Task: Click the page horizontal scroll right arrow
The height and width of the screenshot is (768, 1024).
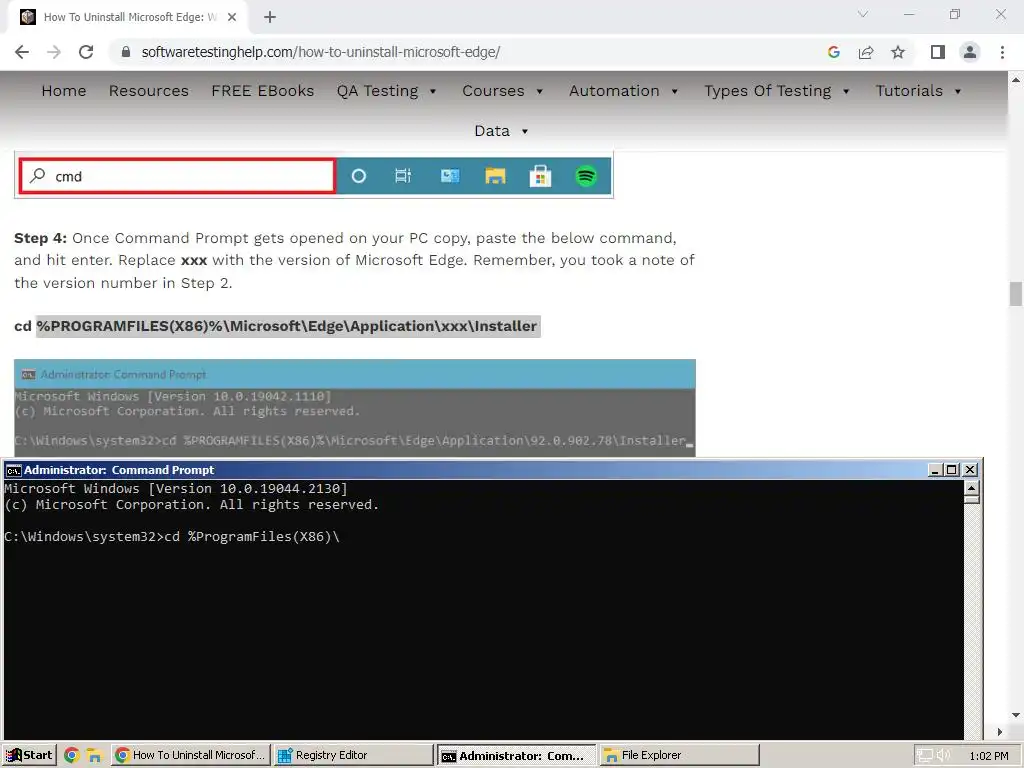Action: pyautogui.click(x=1000, y=732)
